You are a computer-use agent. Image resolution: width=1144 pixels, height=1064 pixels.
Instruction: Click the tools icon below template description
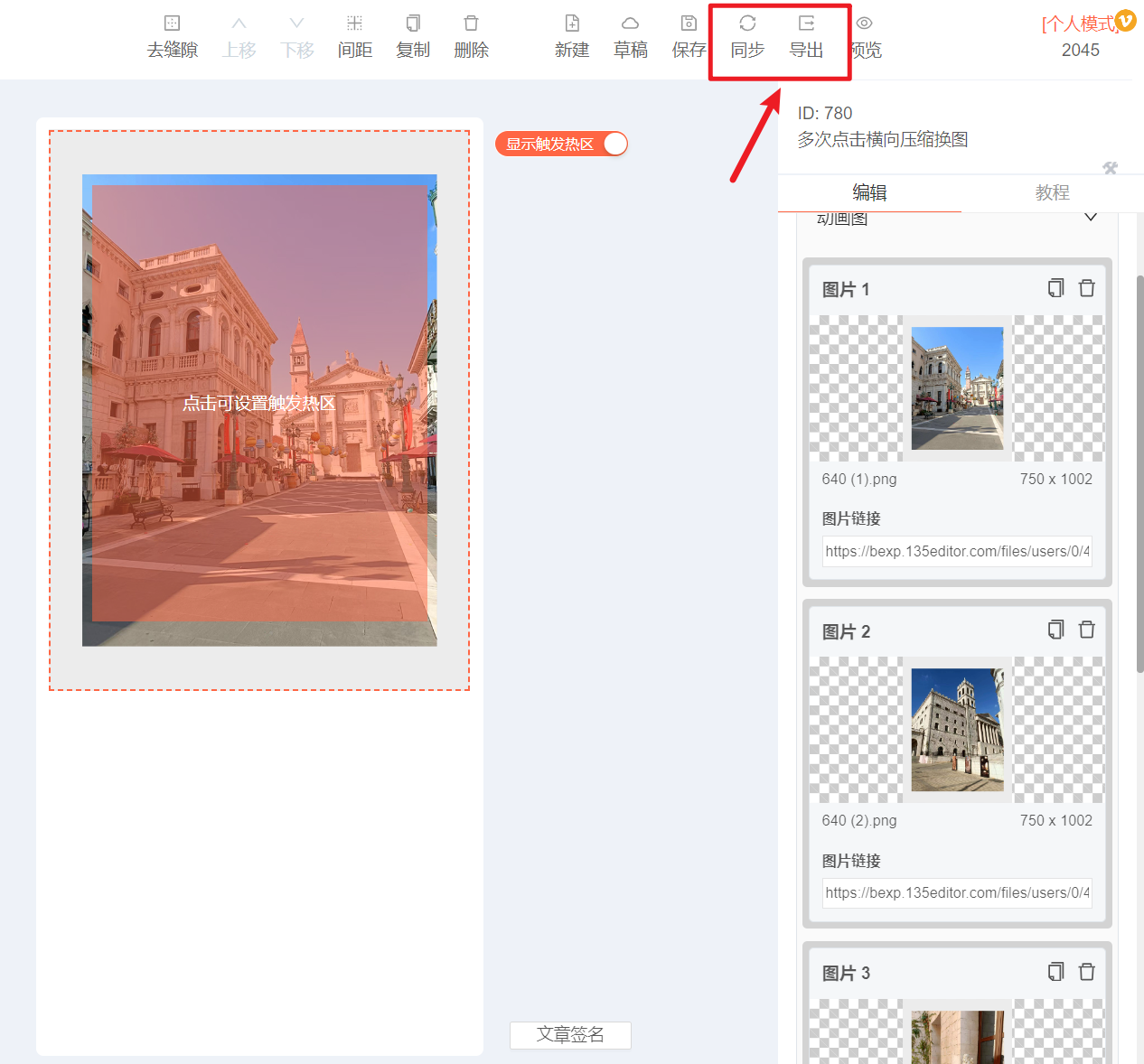click(x=1111, y=168)
